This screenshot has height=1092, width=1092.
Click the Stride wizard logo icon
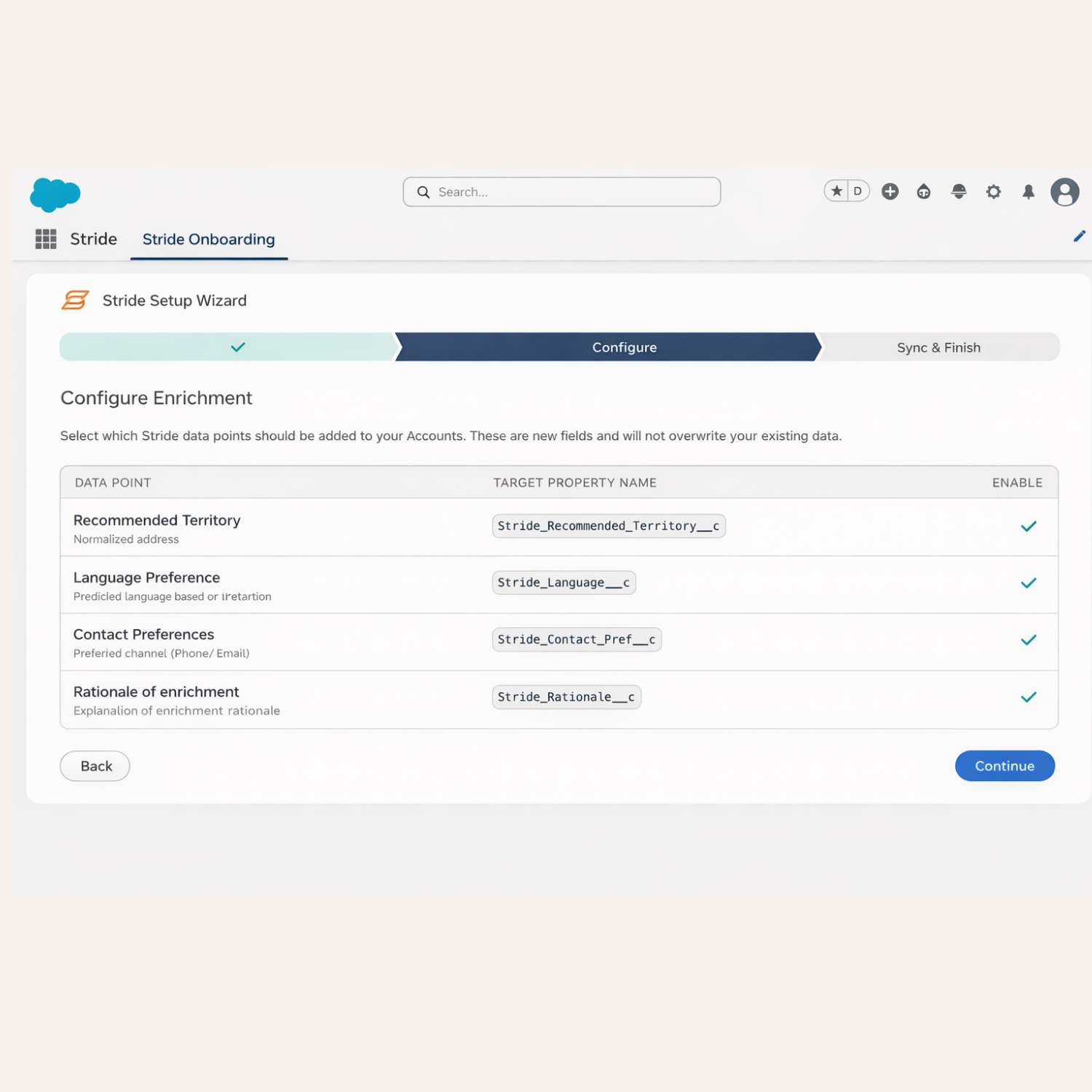pos(75,300)
